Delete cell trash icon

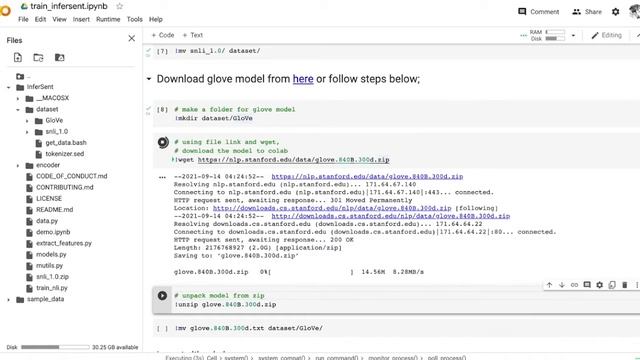(x=624, y=285)
